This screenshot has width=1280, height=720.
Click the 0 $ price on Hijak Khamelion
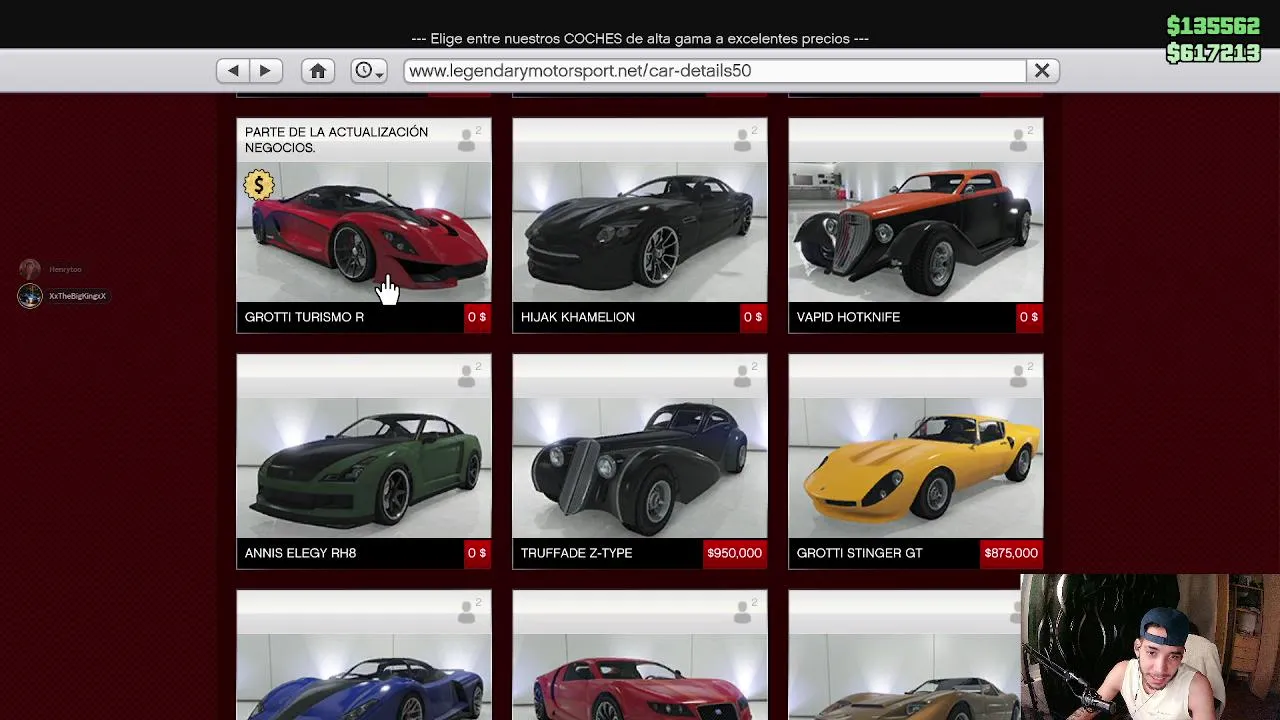(x=753, y=317)
